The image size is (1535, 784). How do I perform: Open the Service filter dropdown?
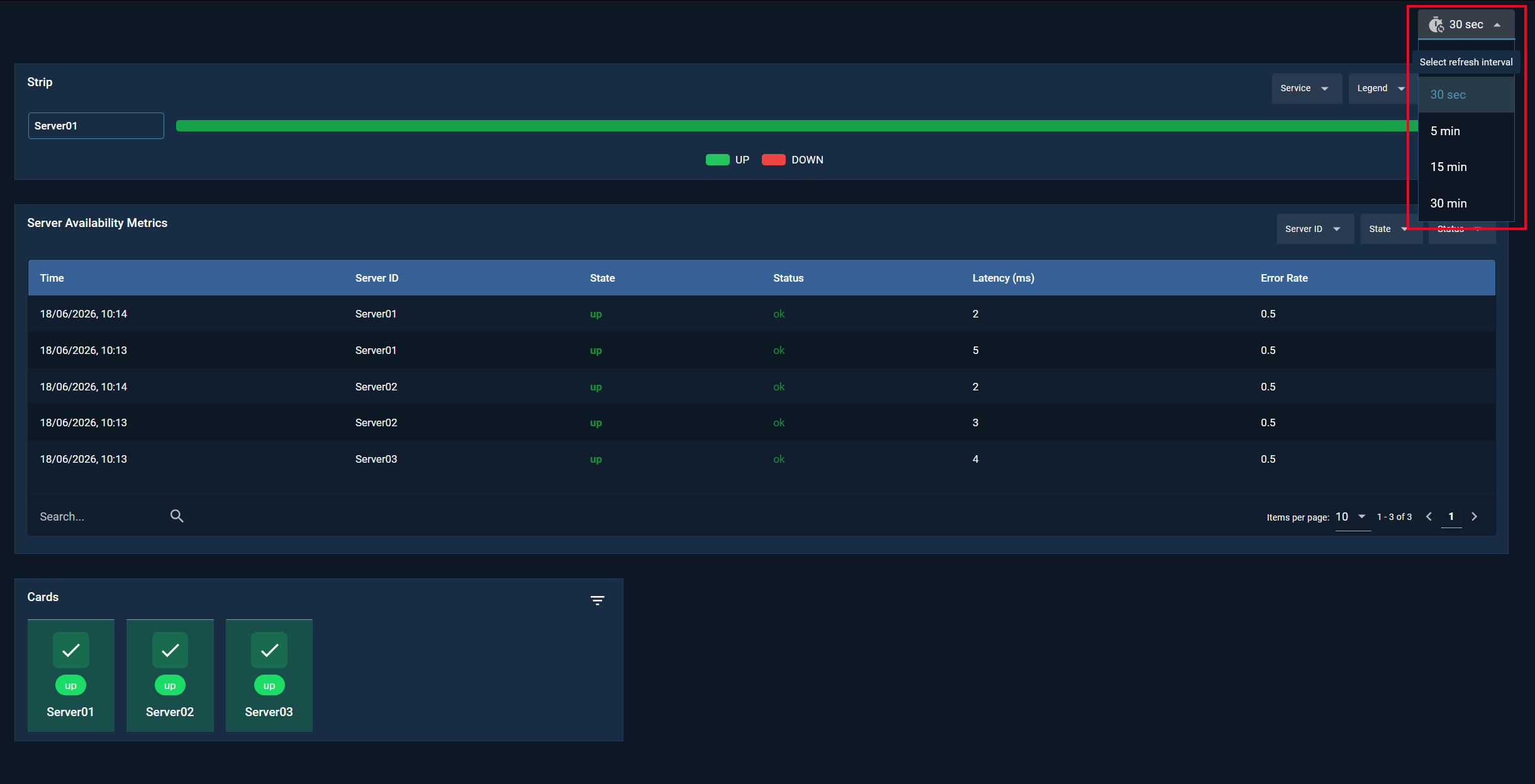[1306, 89]
